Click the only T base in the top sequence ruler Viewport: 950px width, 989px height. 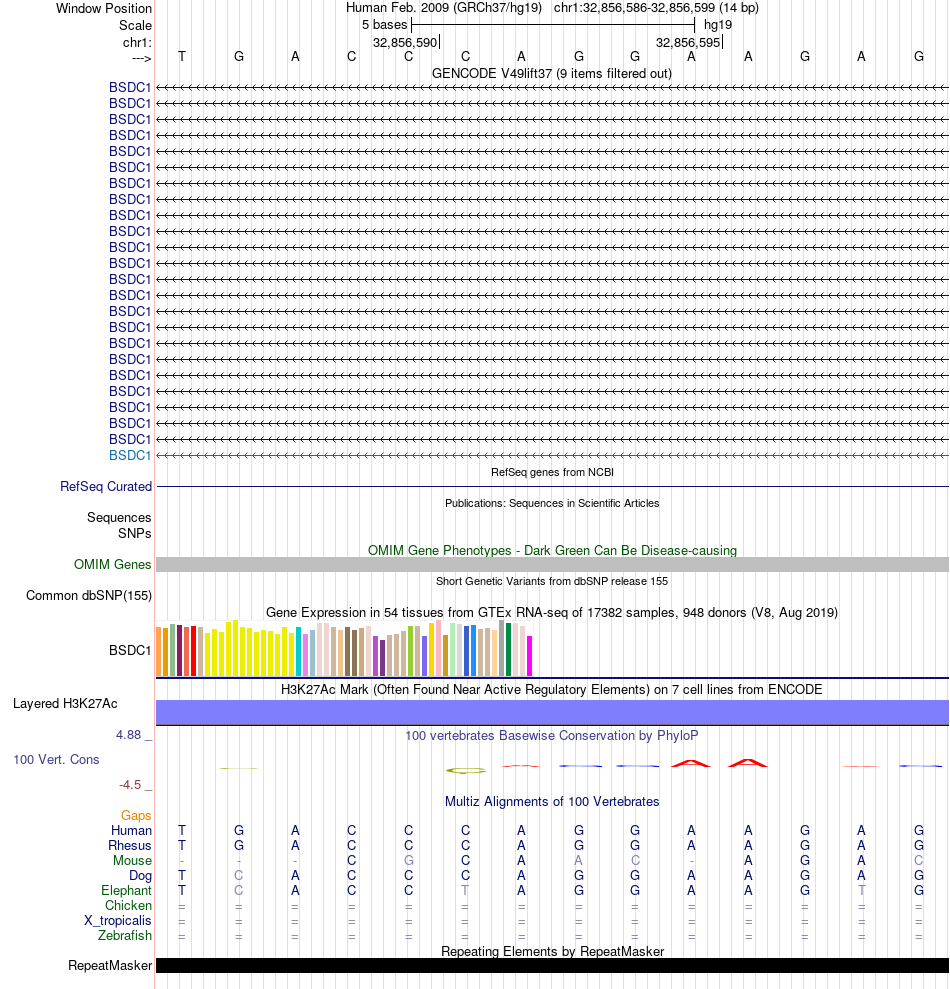(182, 57)
